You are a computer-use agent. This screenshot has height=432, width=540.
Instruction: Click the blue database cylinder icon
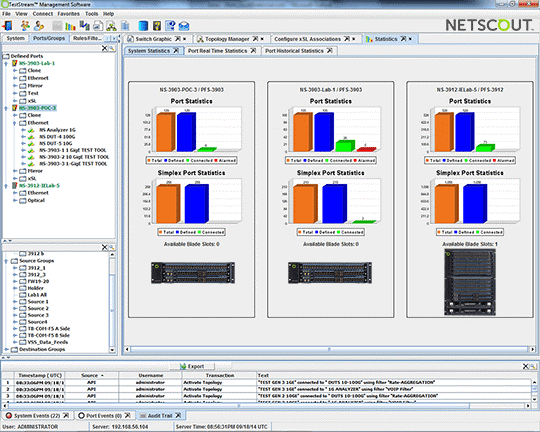coord(143,26)
